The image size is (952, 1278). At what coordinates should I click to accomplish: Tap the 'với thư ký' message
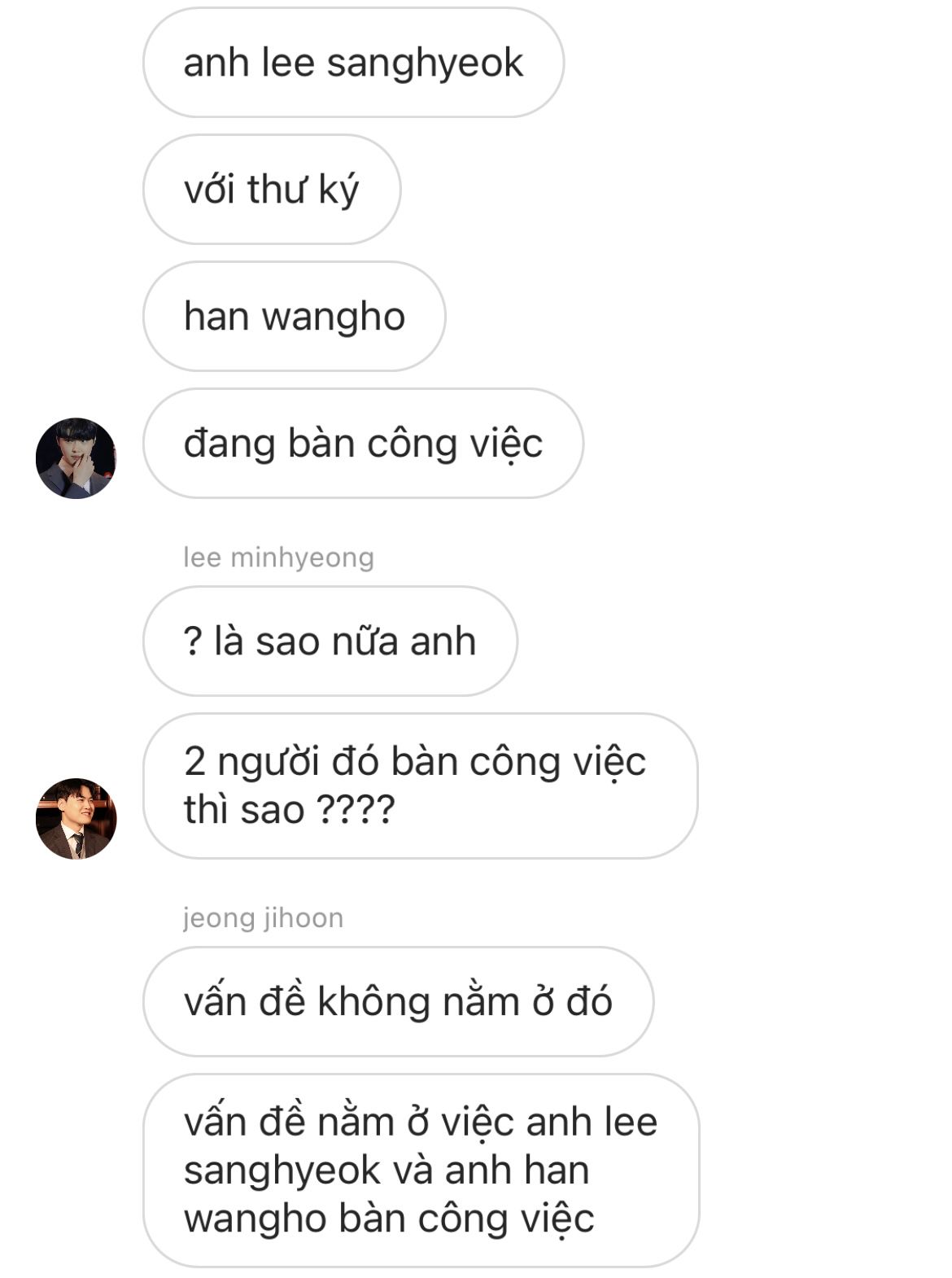(272, 190)
